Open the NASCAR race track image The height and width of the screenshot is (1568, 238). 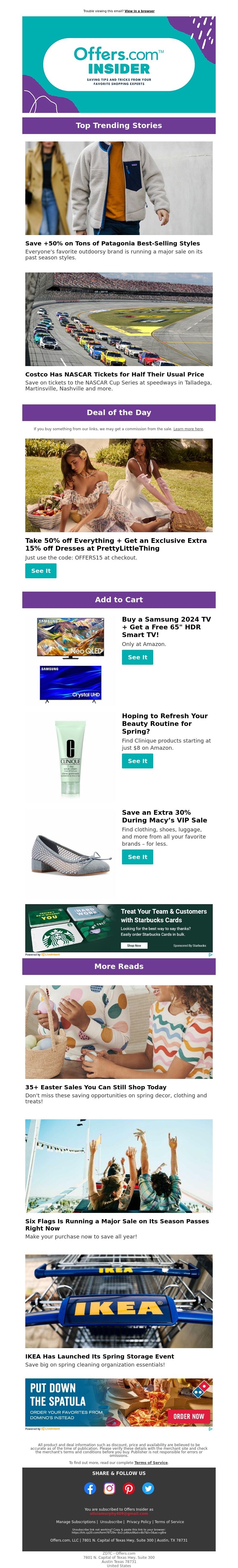pyautogui.click(x=119, y=319)
